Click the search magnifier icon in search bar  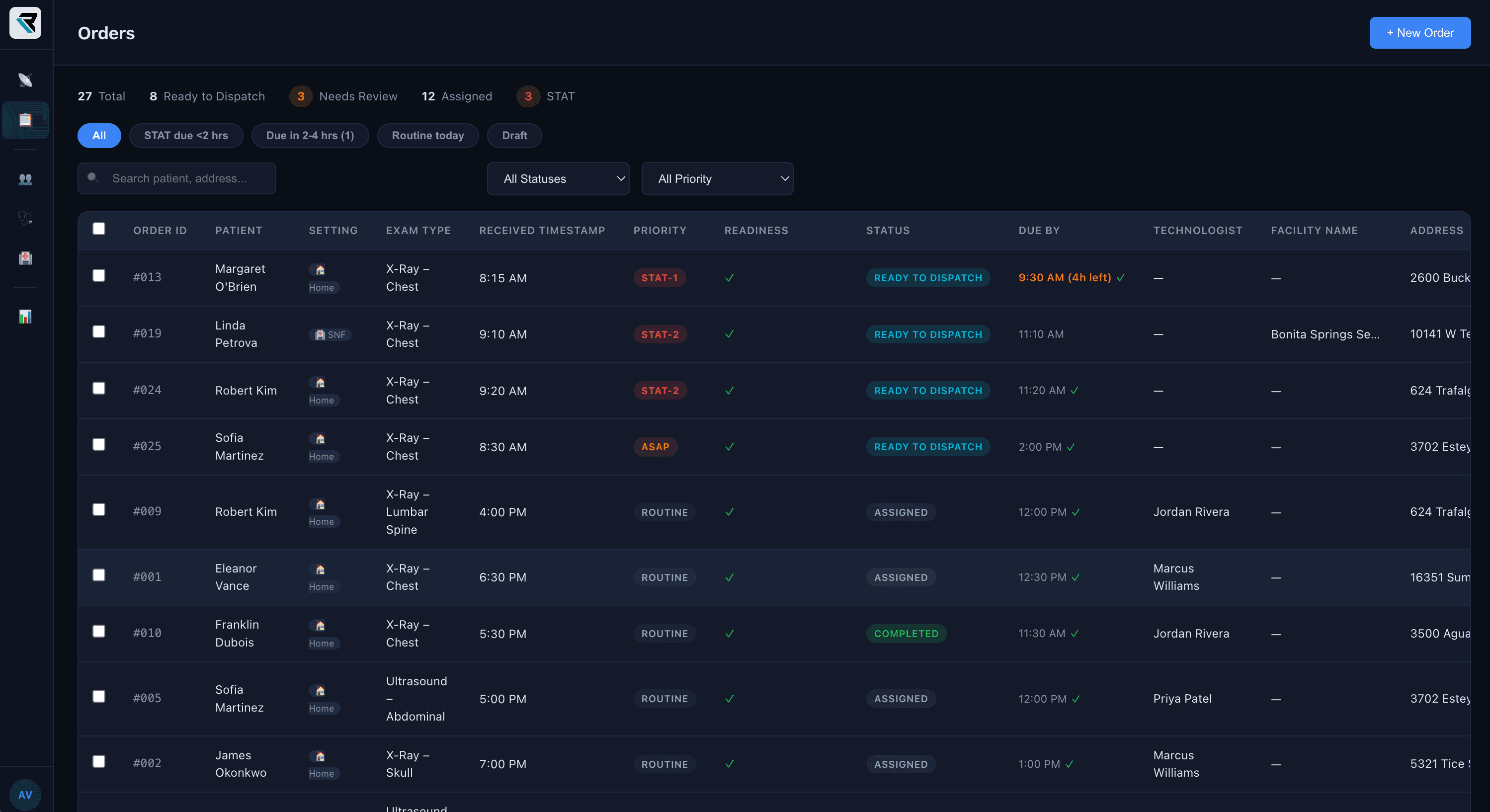94,179
